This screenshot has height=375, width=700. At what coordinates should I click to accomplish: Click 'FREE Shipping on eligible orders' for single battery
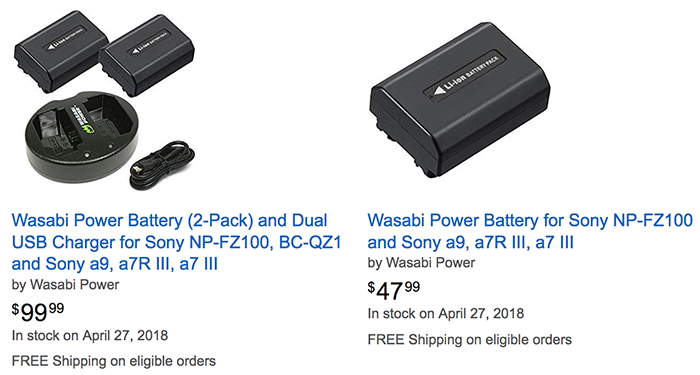coord(470,340)
